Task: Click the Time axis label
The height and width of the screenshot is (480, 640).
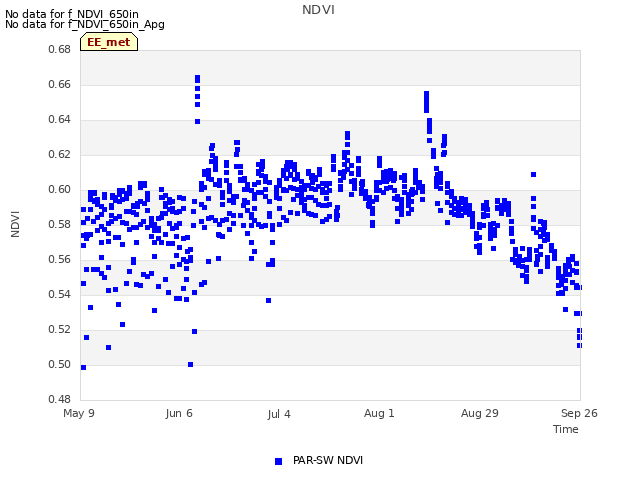Action: 565,429
